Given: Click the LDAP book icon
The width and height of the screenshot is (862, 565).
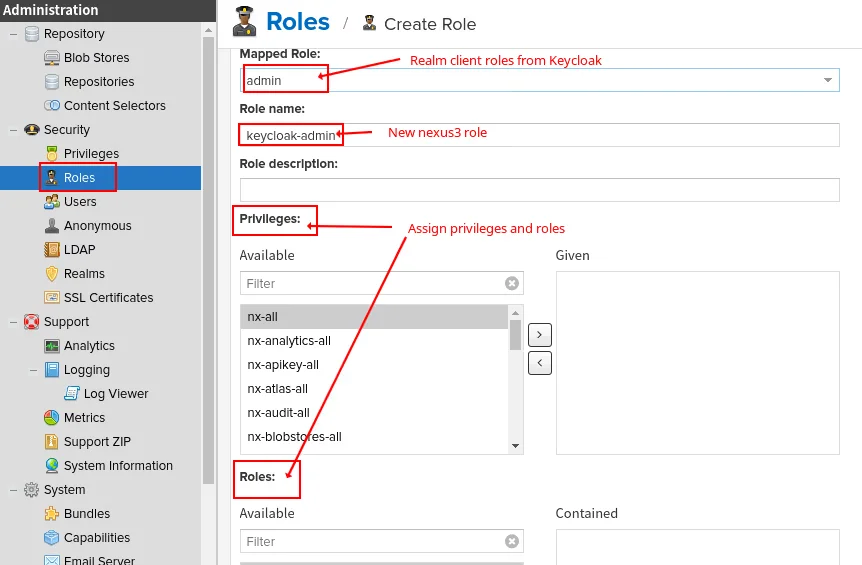Looking at the screenshot, I should [x=52, y=250].
